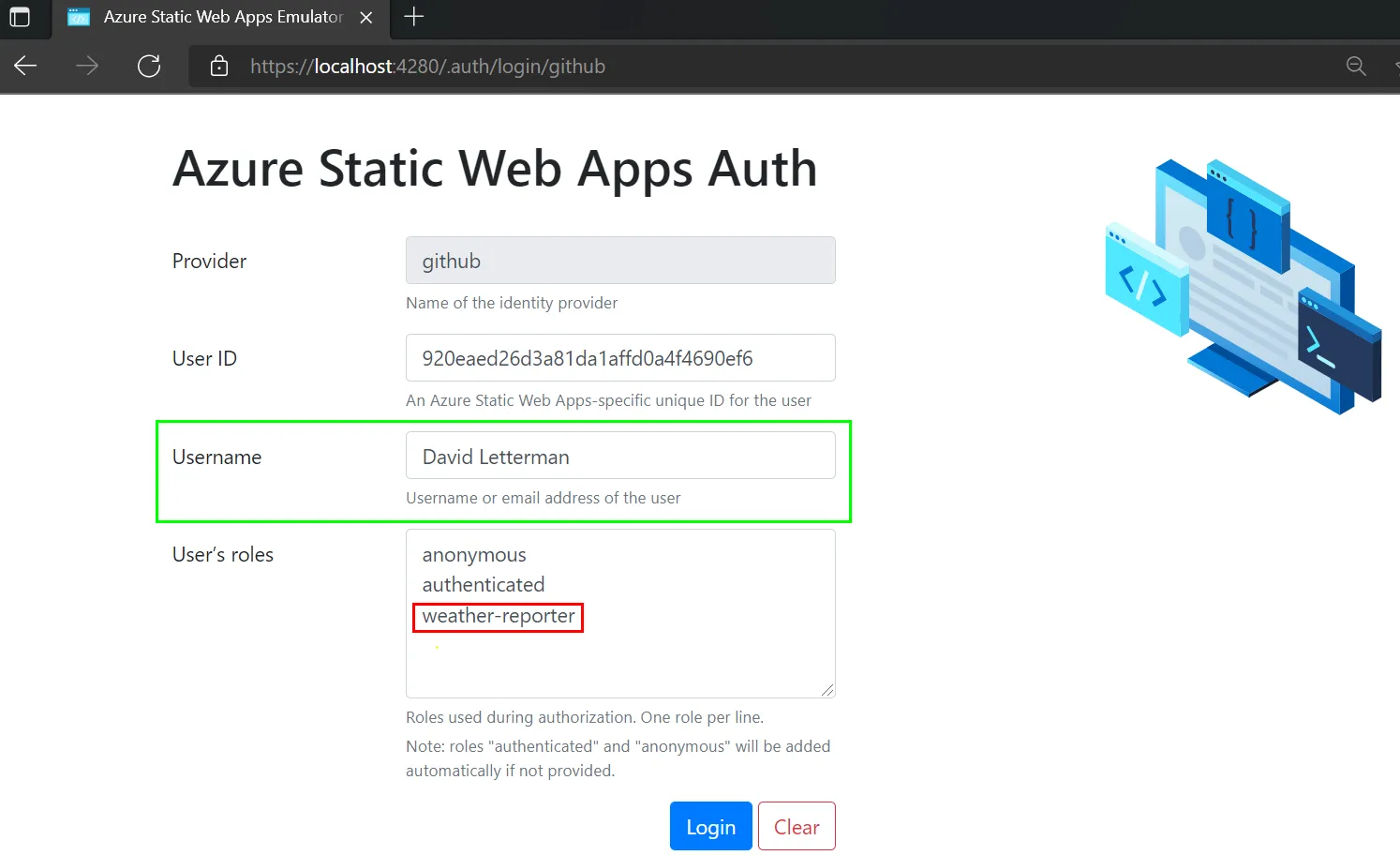Click into the User ID input field

(619, 358)
